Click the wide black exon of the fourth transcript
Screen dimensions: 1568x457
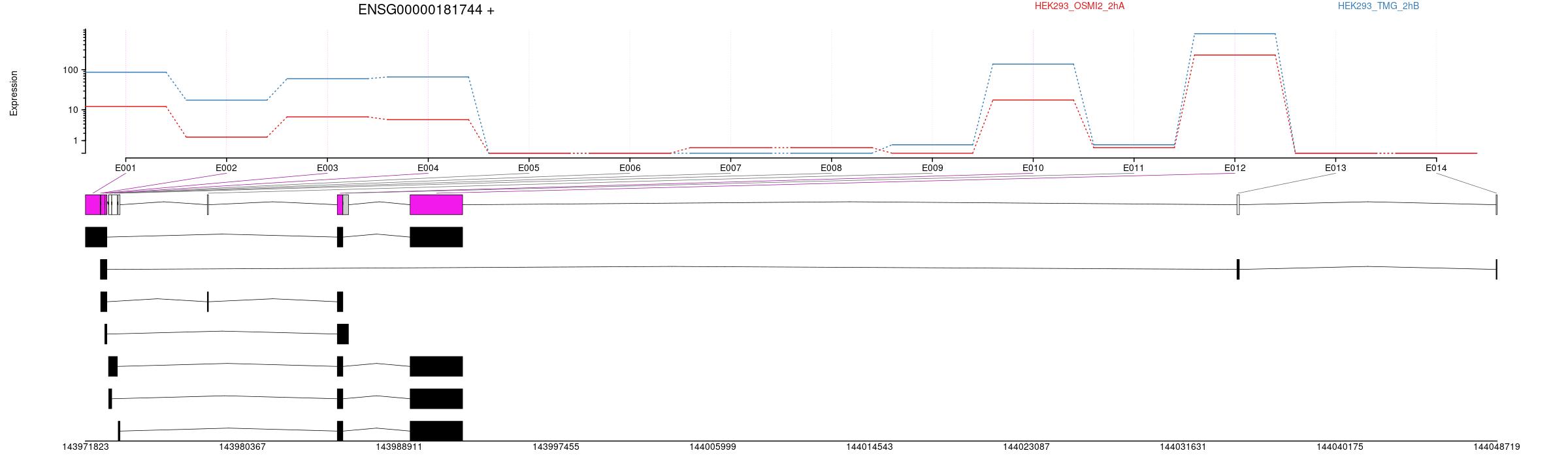tap(343, 334)
